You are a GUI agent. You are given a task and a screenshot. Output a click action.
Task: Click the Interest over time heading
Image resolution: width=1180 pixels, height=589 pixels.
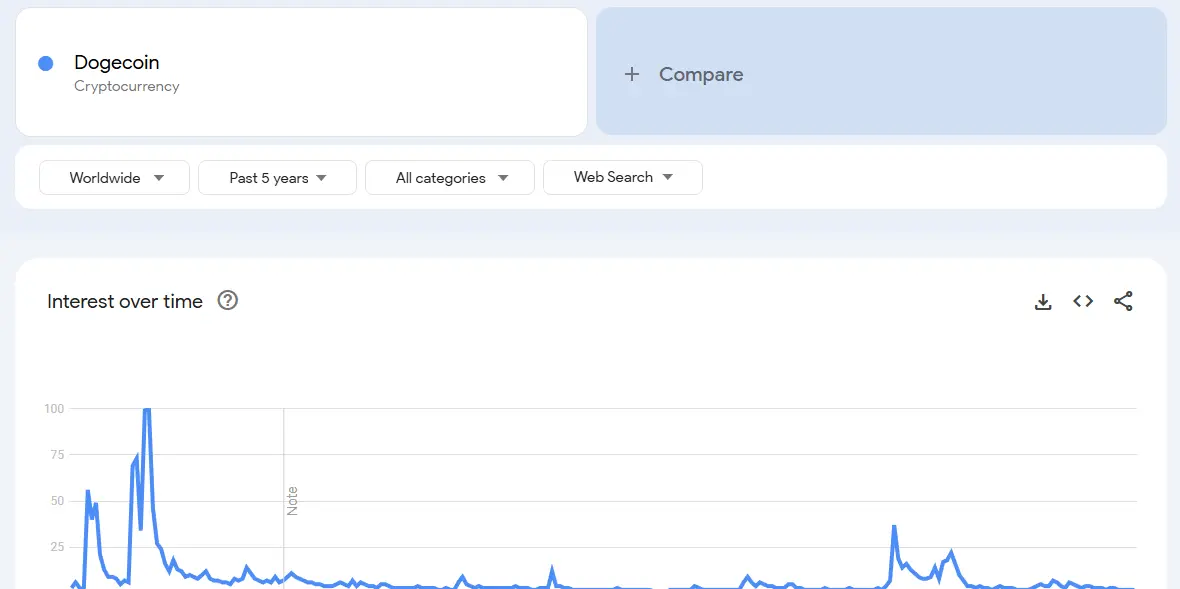[x=125, y=301]
